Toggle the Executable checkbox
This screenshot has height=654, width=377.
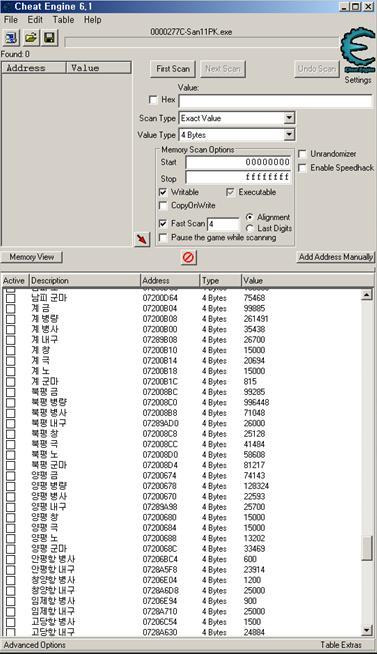coord(230,192)
